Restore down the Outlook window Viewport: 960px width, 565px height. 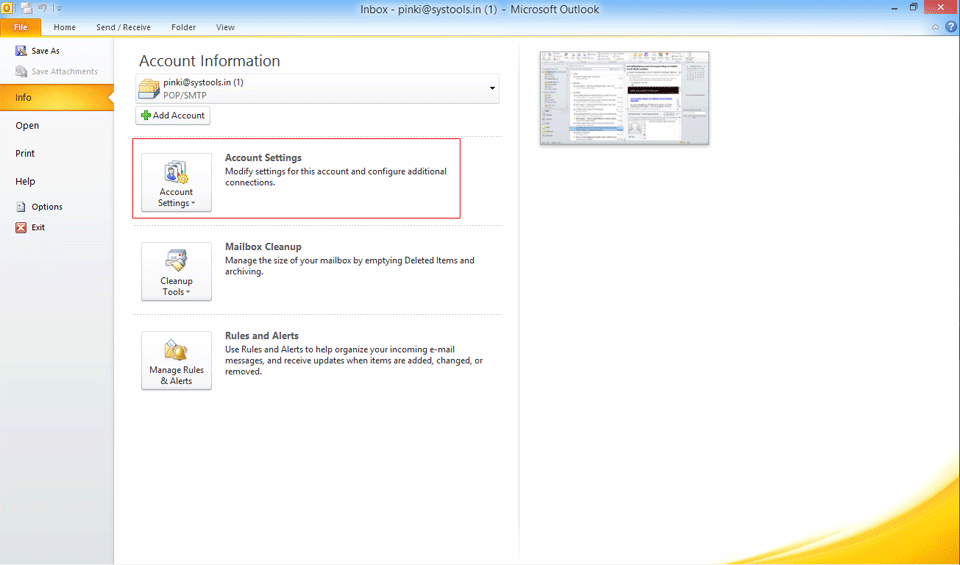pyautogui.click(x=913, y=7)
